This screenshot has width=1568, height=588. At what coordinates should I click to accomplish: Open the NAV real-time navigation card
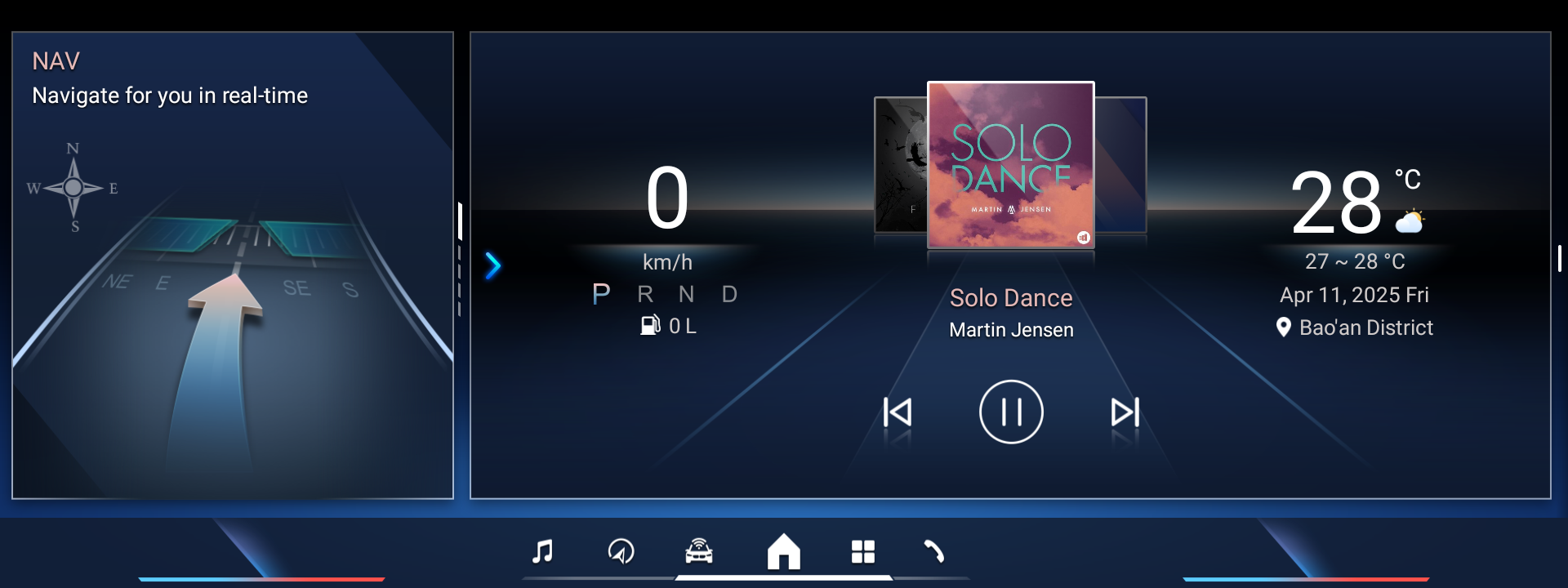coord(233,265)
